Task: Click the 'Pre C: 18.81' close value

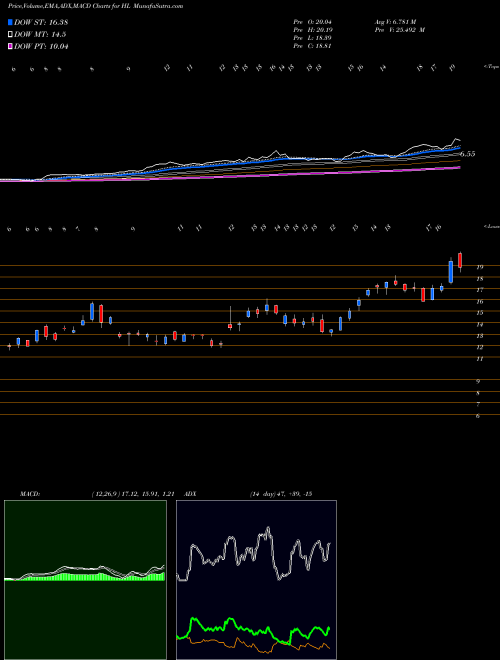Action: click(313, 46)
